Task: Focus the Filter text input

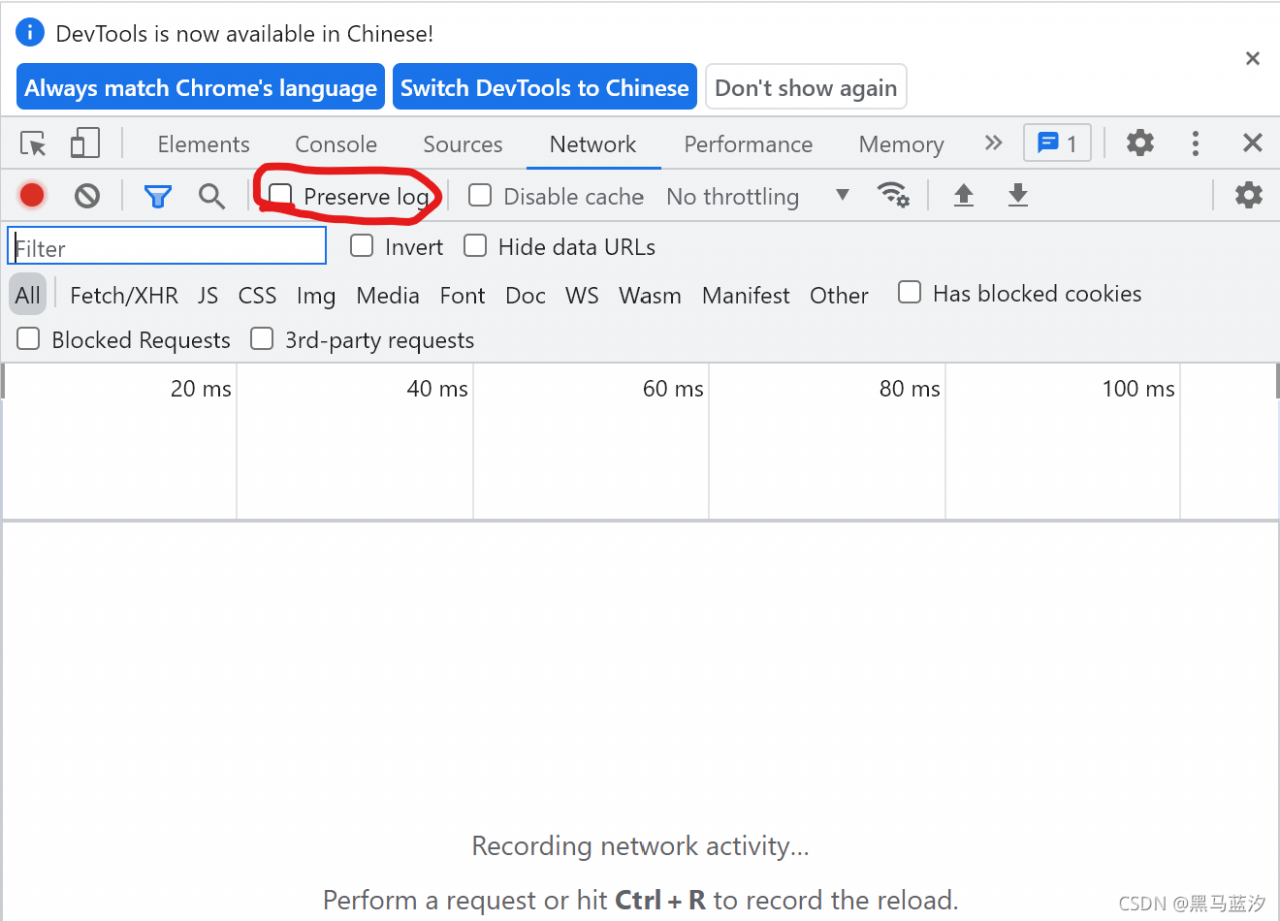Action: (167, 246)
